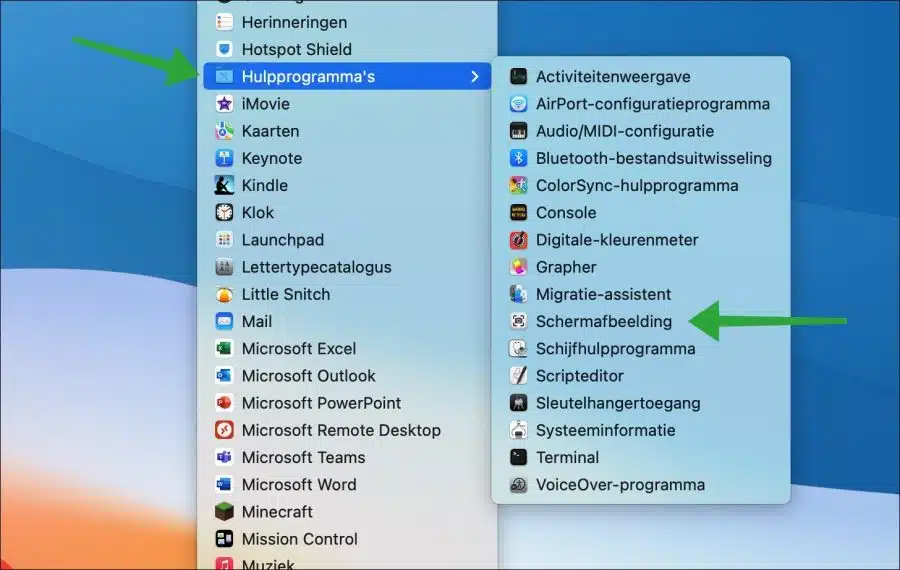Open the Hulpprogramma's menu entry

pyautogui.click(x=347, y=76)
